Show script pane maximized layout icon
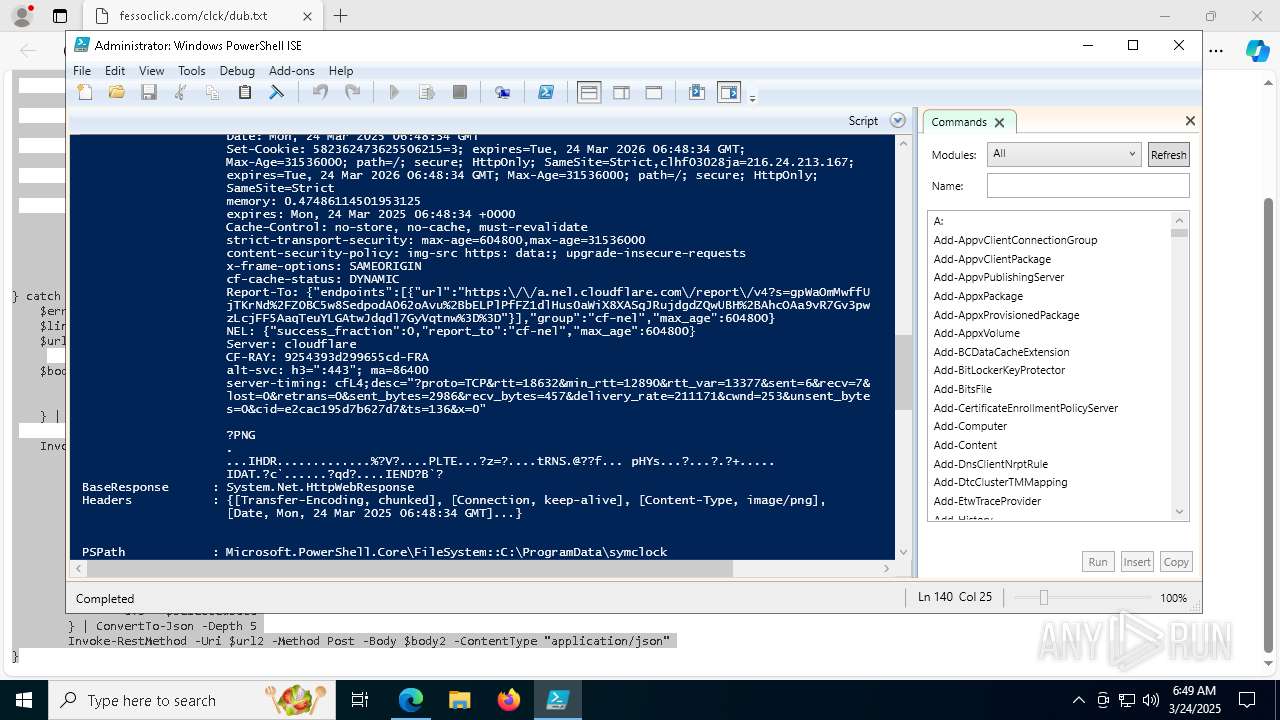This screenshot has width=1280, height=720. pos(654,93)
